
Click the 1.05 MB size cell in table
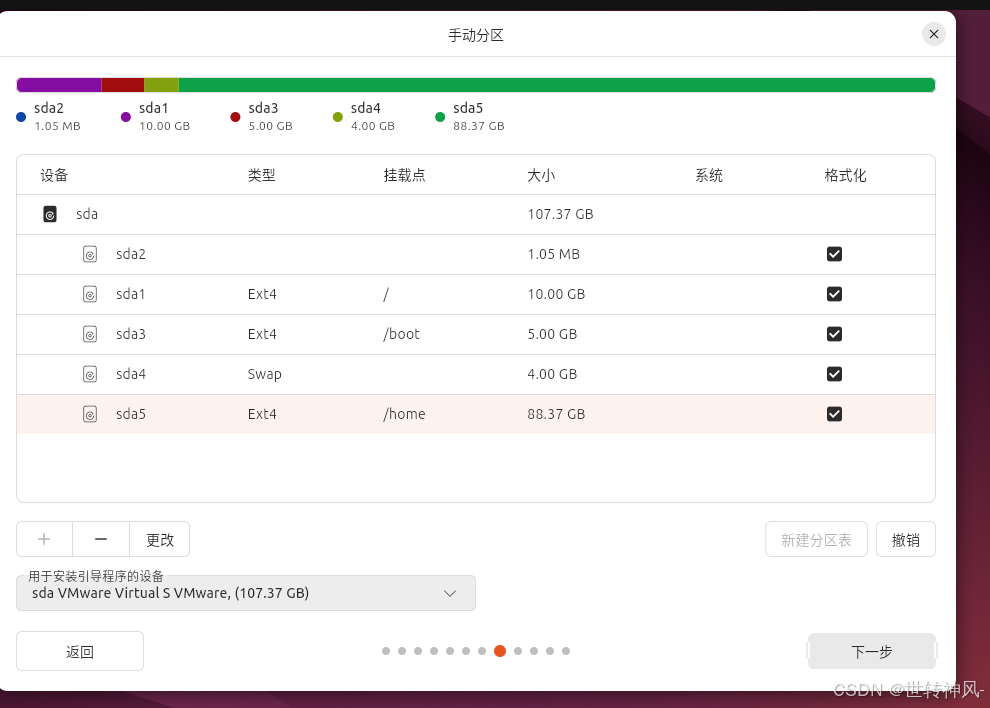[x=554, y=254]
